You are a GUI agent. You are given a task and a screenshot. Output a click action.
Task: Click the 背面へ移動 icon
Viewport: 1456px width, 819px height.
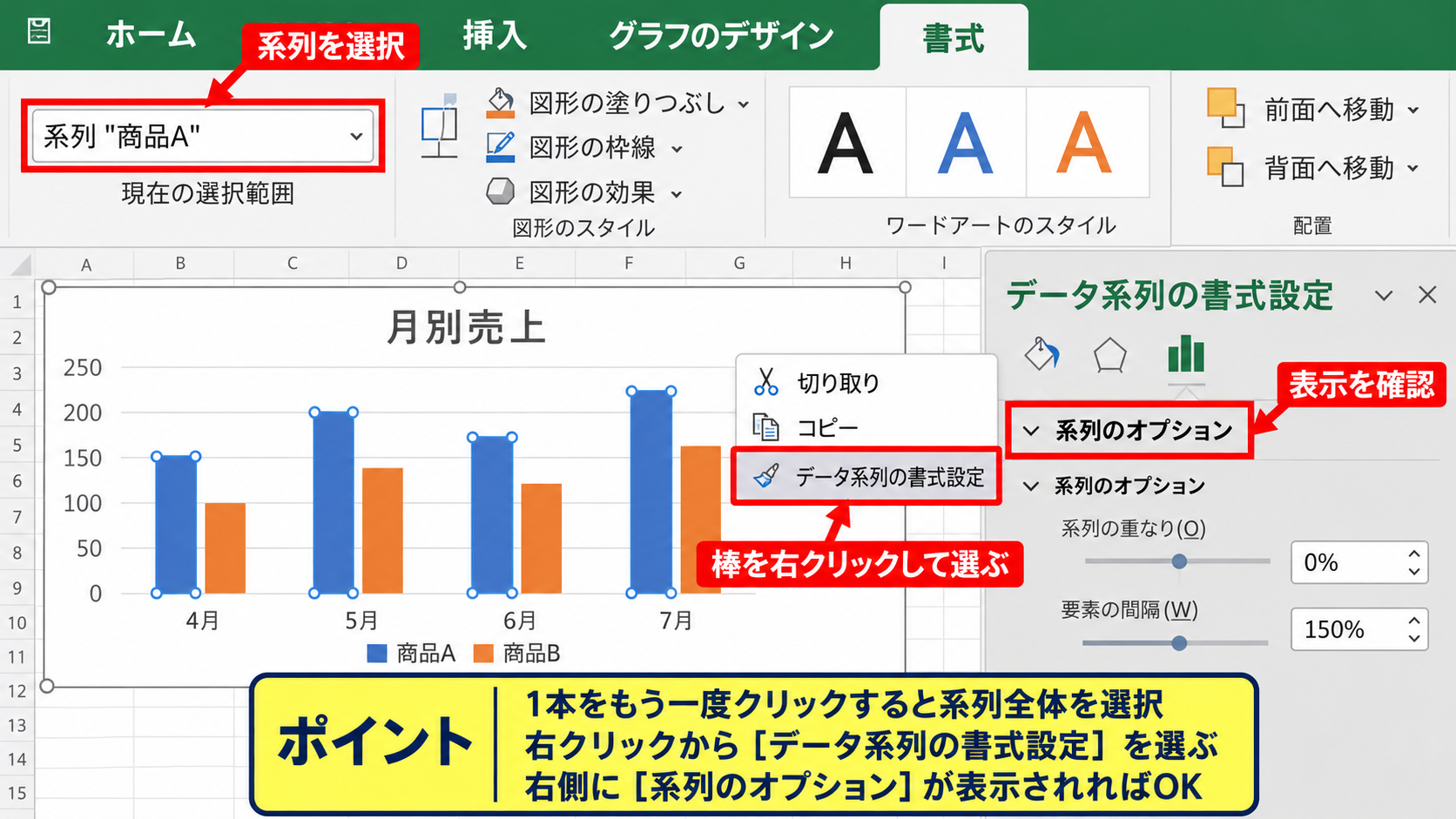pyautogui.click(x=1226, y=167)
